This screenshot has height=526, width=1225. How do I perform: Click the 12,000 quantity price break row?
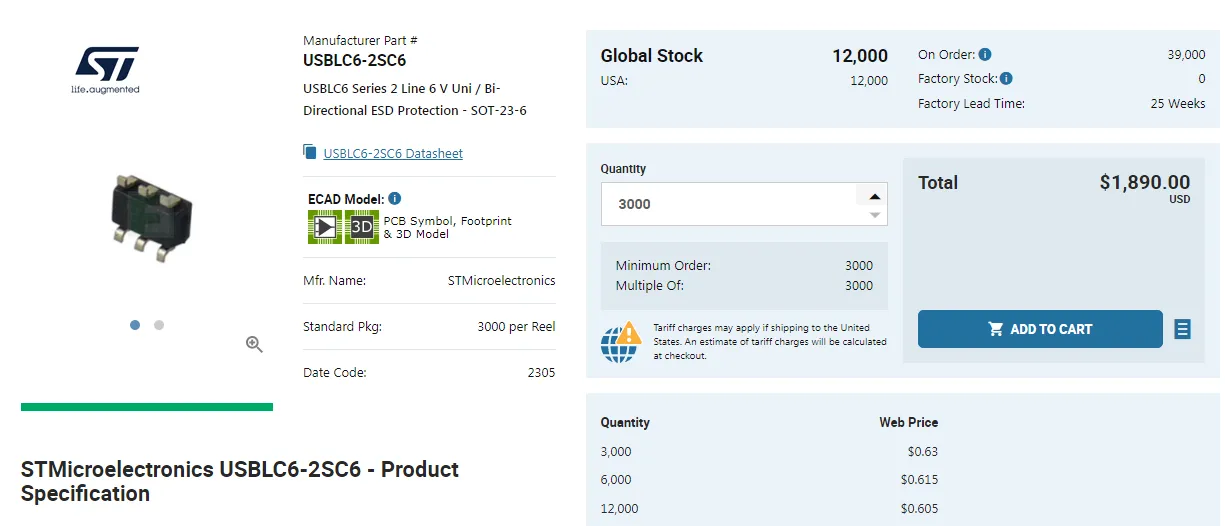pyautogui.click(x=770, y=509)
